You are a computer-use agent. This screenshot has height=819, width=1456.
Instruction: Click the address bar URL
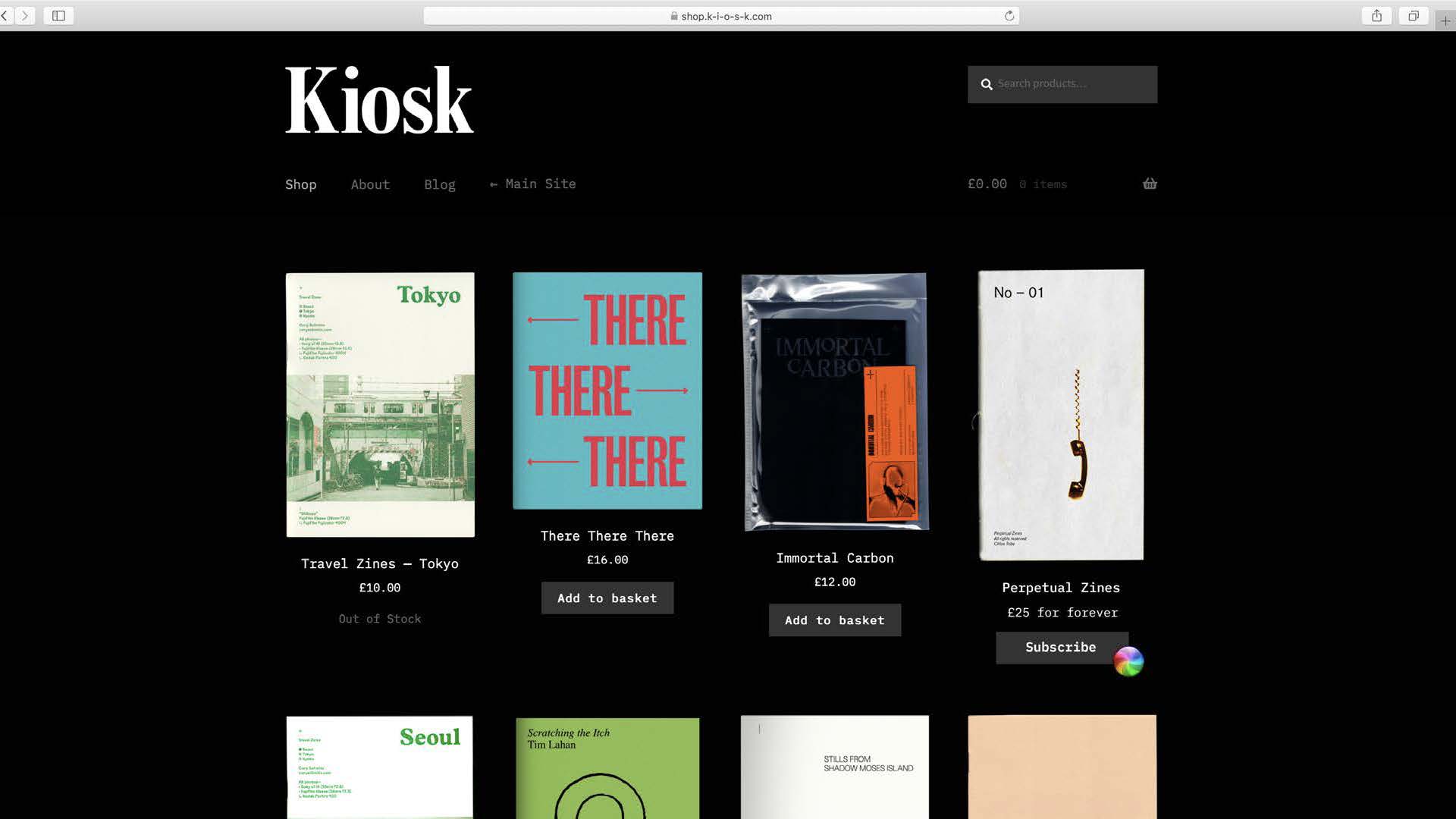pos(726,16)
